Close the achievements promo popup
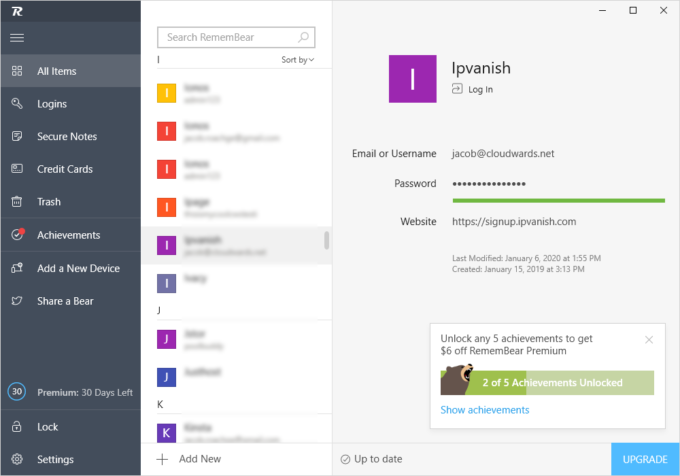This screenshot has width=680, height=476. (x=649, y=340)
